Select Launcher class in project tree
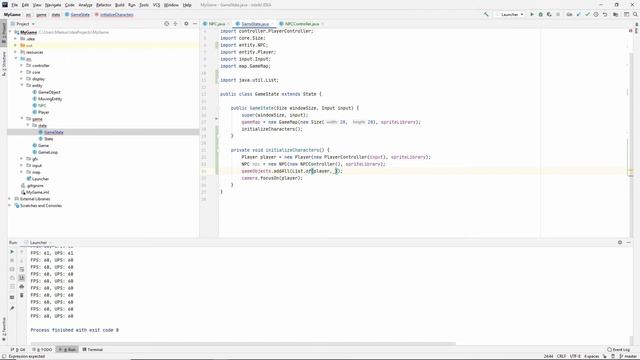This screenshot has height=360, width=640. coord(40,179)
